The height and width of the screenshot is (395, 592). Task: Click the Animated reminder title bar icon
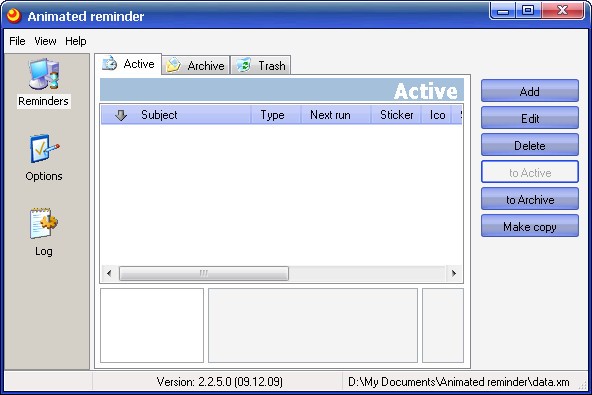[14, 16]
